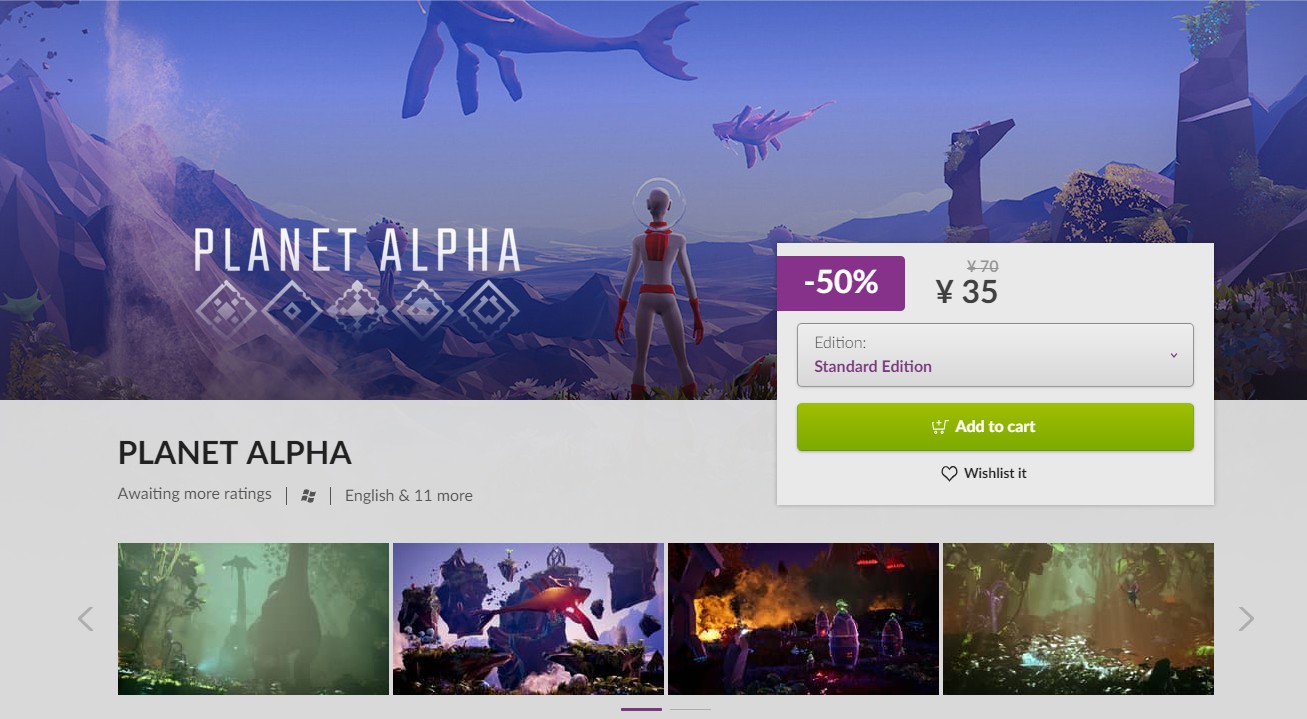Click the PLANET ALPHA page title
This screenshot has width=1307, height=719.
(234, 453)
